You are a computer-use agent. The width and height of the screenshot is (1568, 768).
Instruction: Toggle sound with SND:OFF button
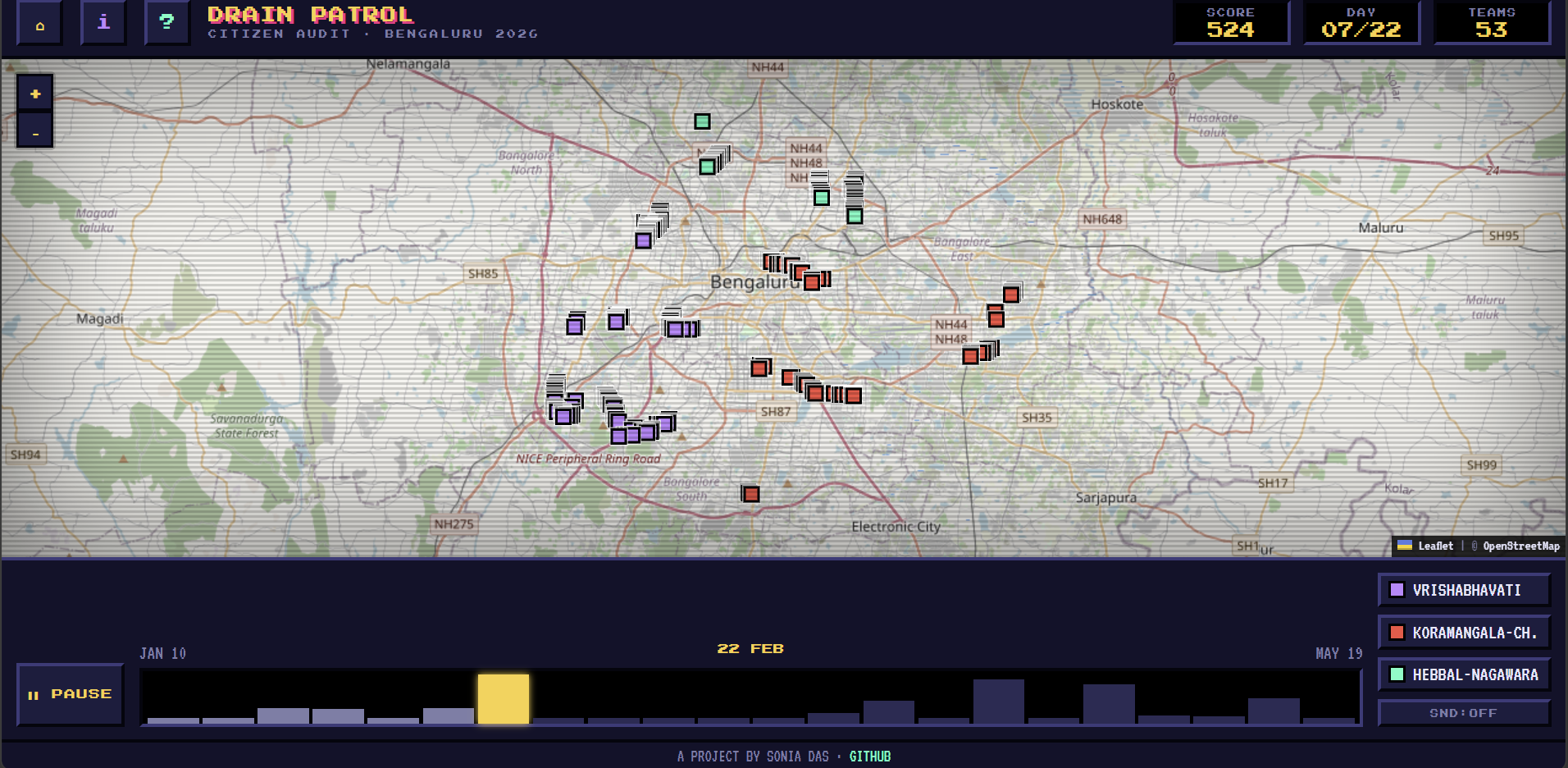tap(1464, 713)
